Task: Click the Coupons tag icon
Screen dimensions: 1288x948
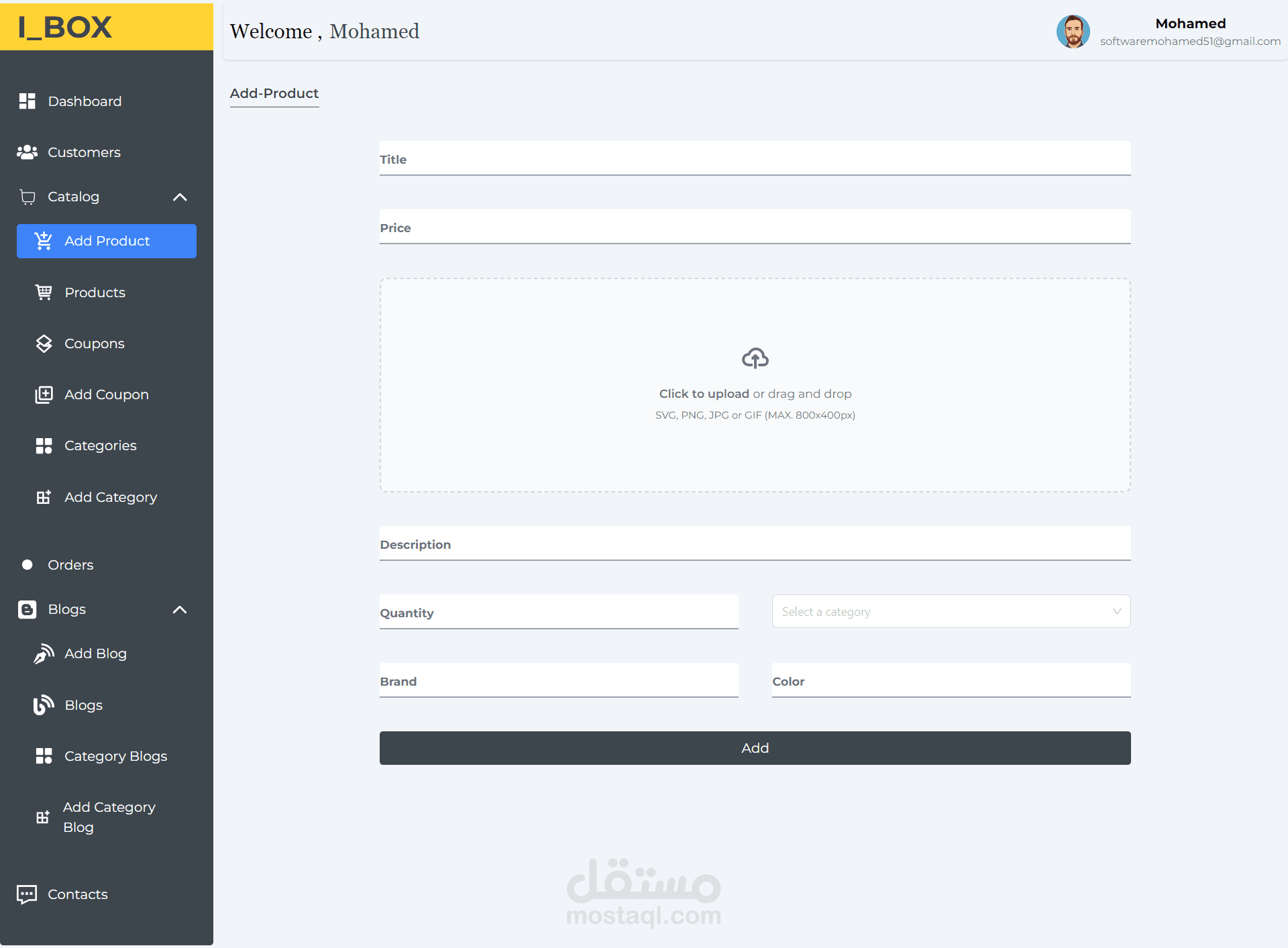Action: click(x=44, y=344)
